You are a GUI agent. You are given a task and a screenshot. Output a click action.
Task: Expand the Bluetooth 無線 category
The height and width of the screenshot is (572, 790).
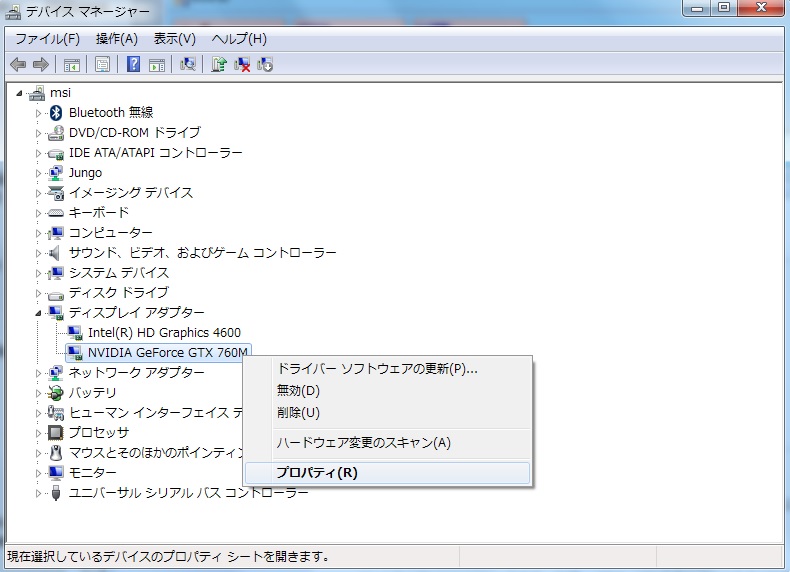(40, 113)
